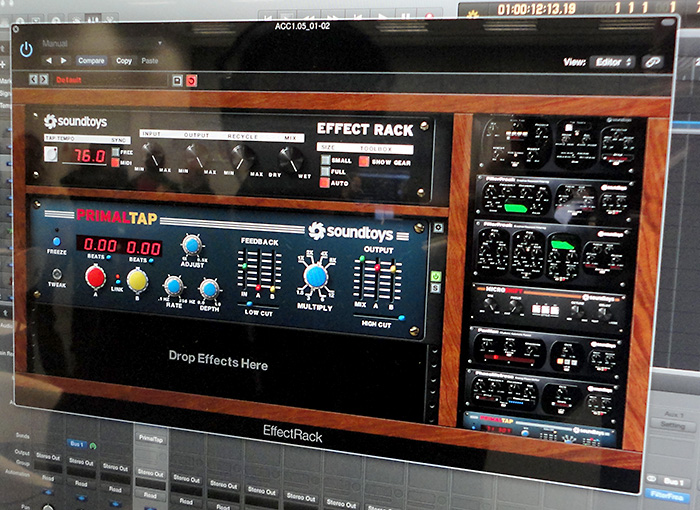Enable the FREE sync mode button
This screenshot has width=700, height=510.
(x=115, y=152)
